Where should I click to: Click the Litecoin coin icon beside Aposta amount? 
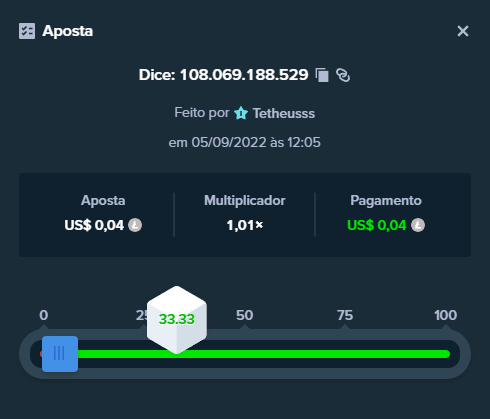(135, 225)
